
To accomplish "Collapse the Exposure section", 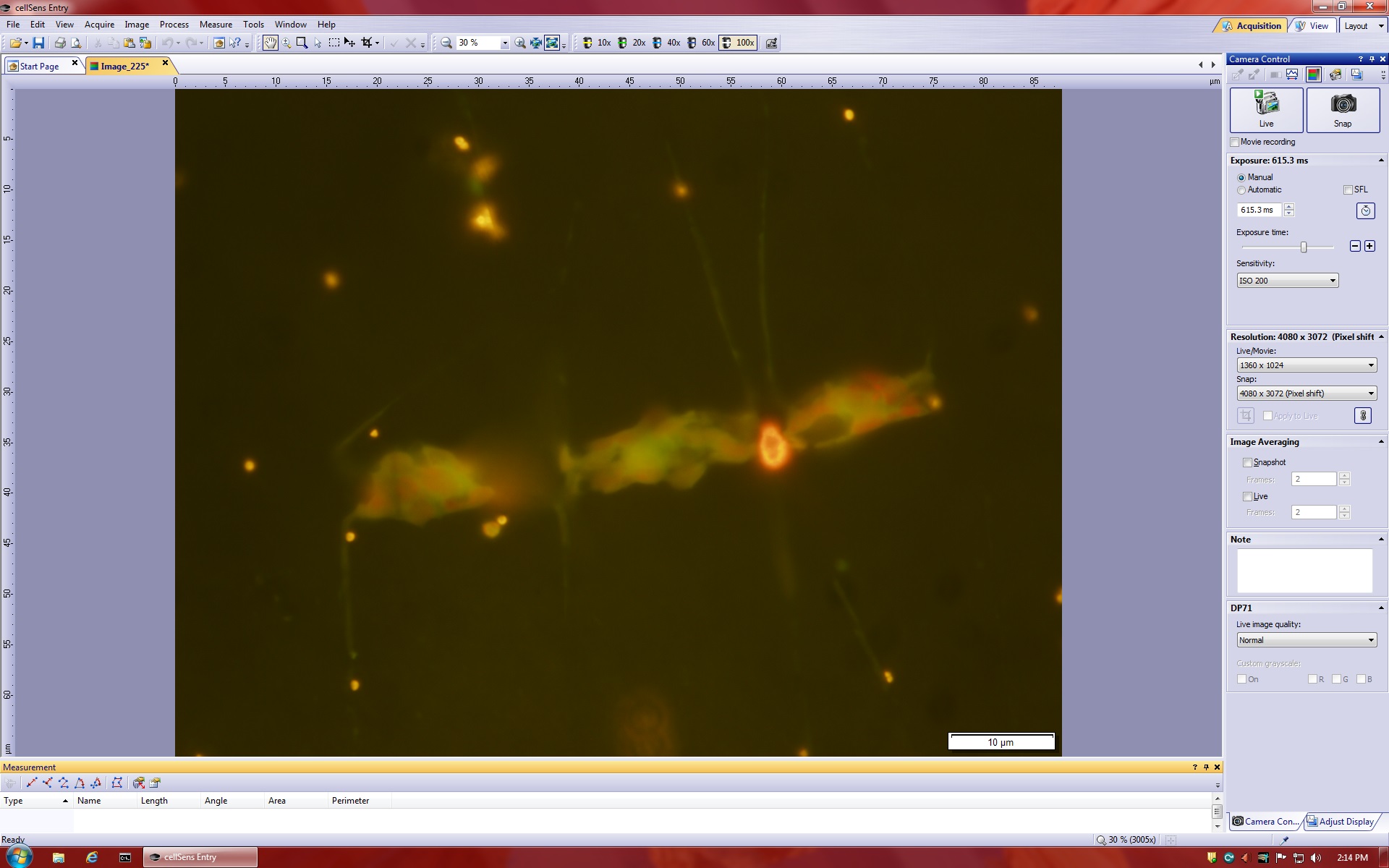I will coord(1380,161).
